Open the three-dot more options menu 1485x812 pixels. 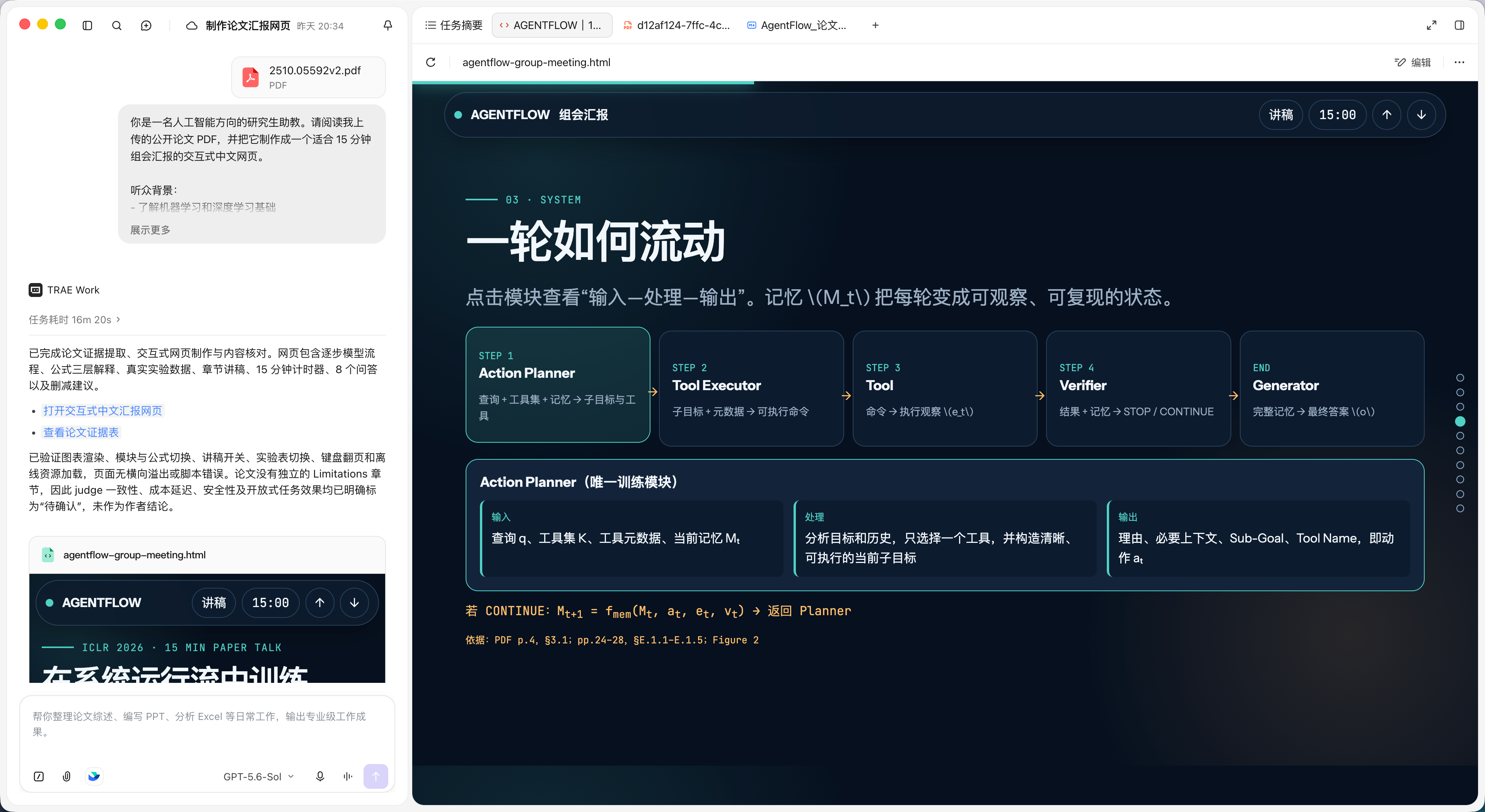tap(1459, 62)
